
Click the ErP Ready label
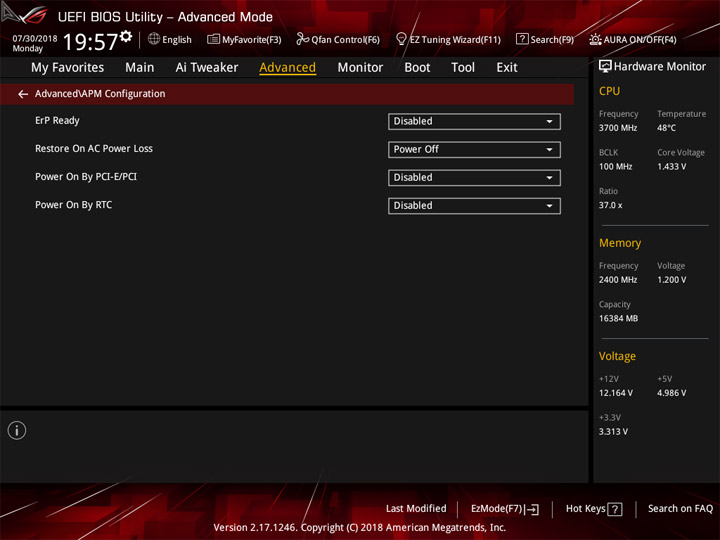[57, 121]
